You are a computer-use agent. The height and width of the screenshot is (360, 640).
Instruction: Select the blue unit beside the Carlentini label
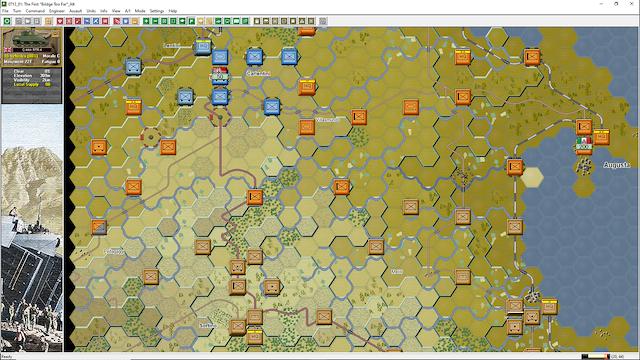pyautogui.click(x=254, y=57)
